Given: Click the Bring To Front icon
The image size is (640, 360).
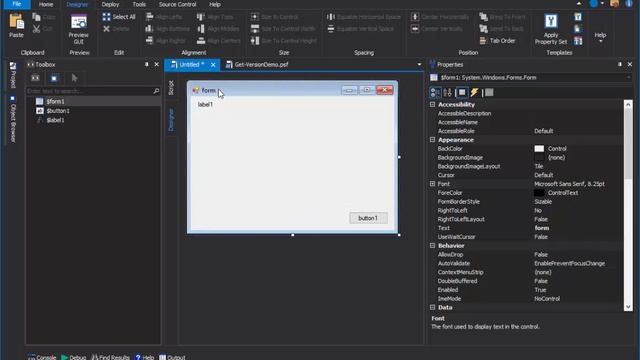Looking at the screenshot, I should coord(483,17).
